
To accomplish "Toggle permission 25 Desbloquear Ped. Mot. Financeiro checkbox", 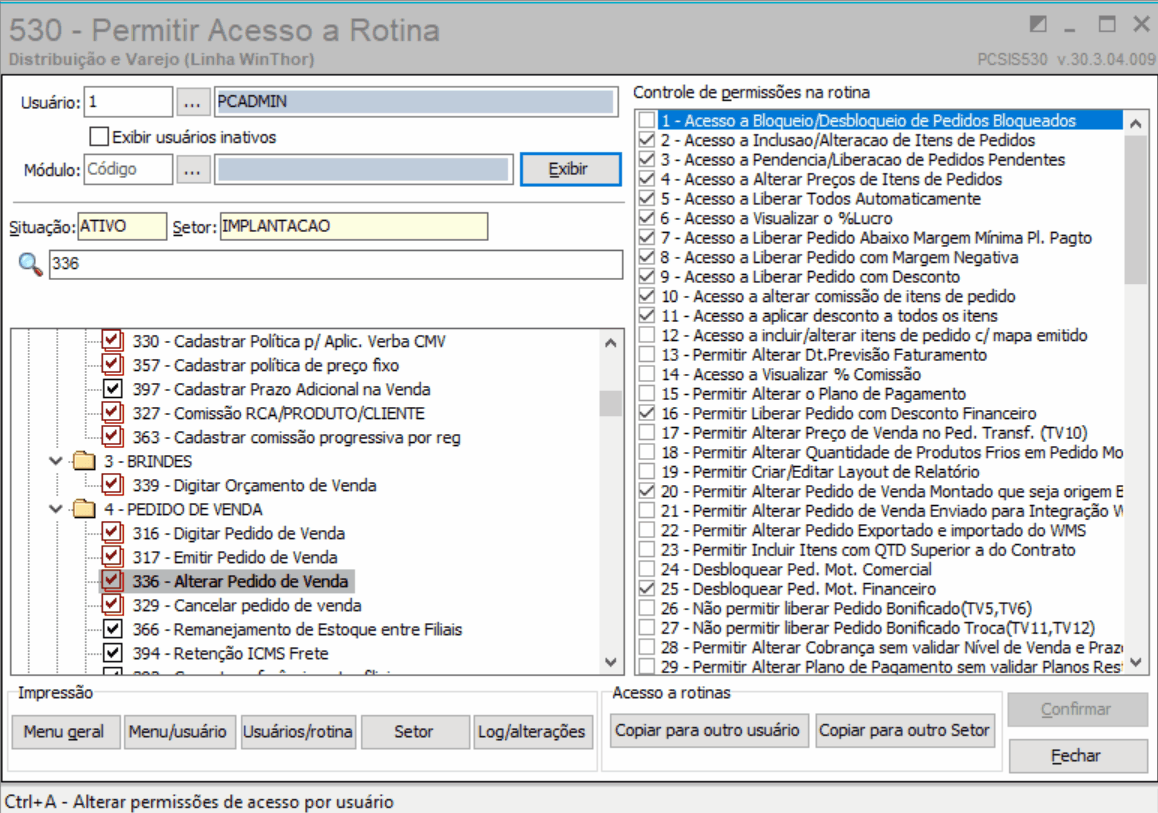I will coord(647,589).
